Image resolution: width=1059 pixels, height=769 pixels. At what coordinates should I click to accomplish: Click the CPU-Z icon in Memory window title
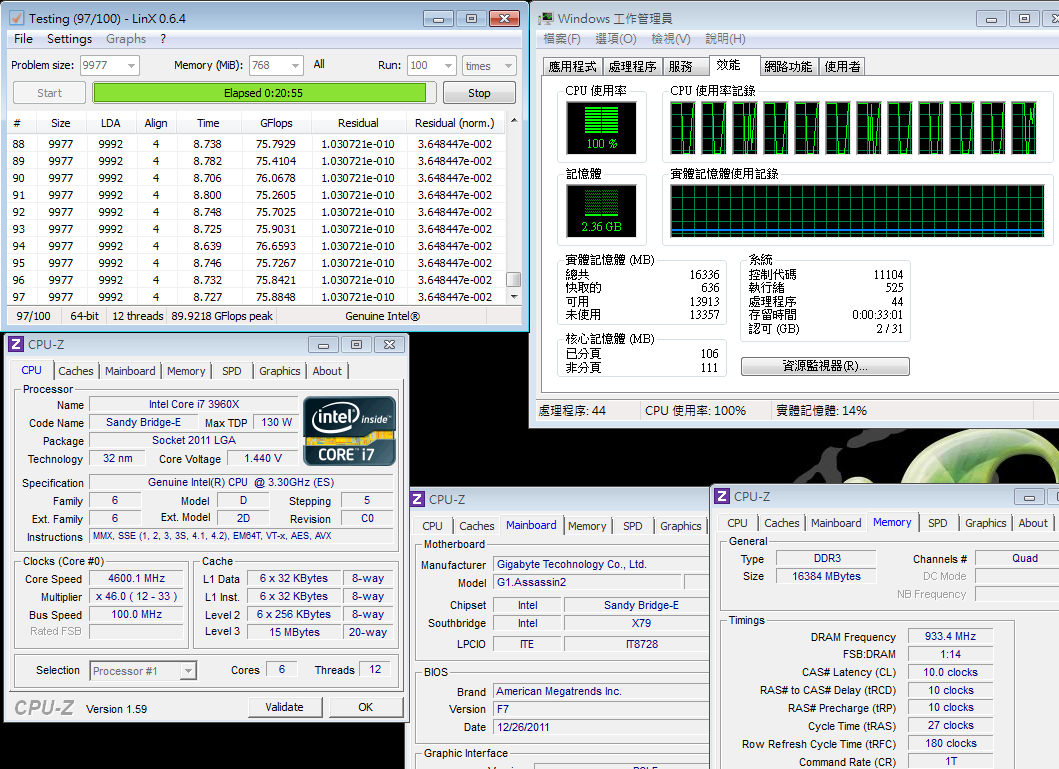722,496
